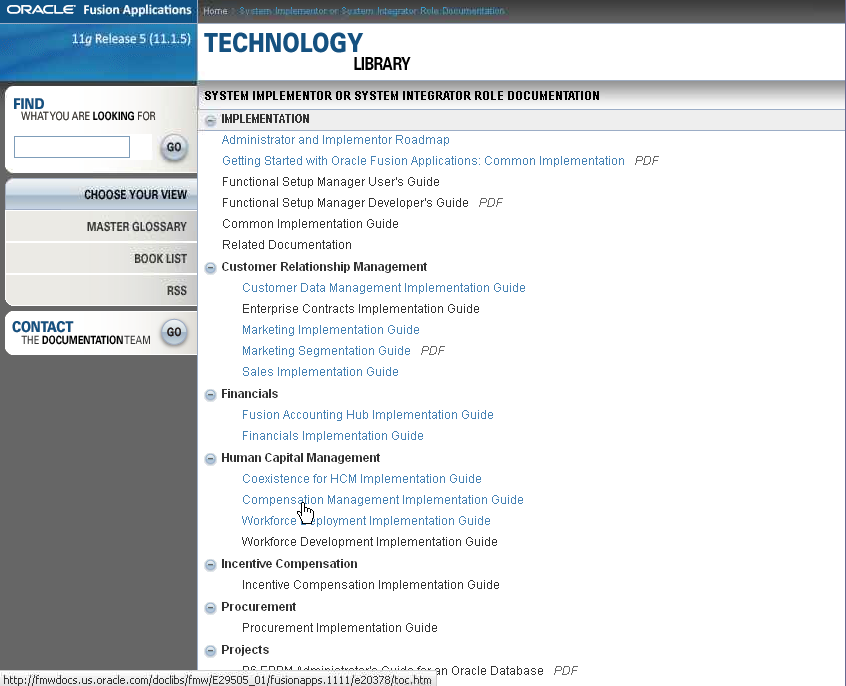Open Procurement Implementation Guide
The height and width of the screenshot is (686, 846).
339,628
